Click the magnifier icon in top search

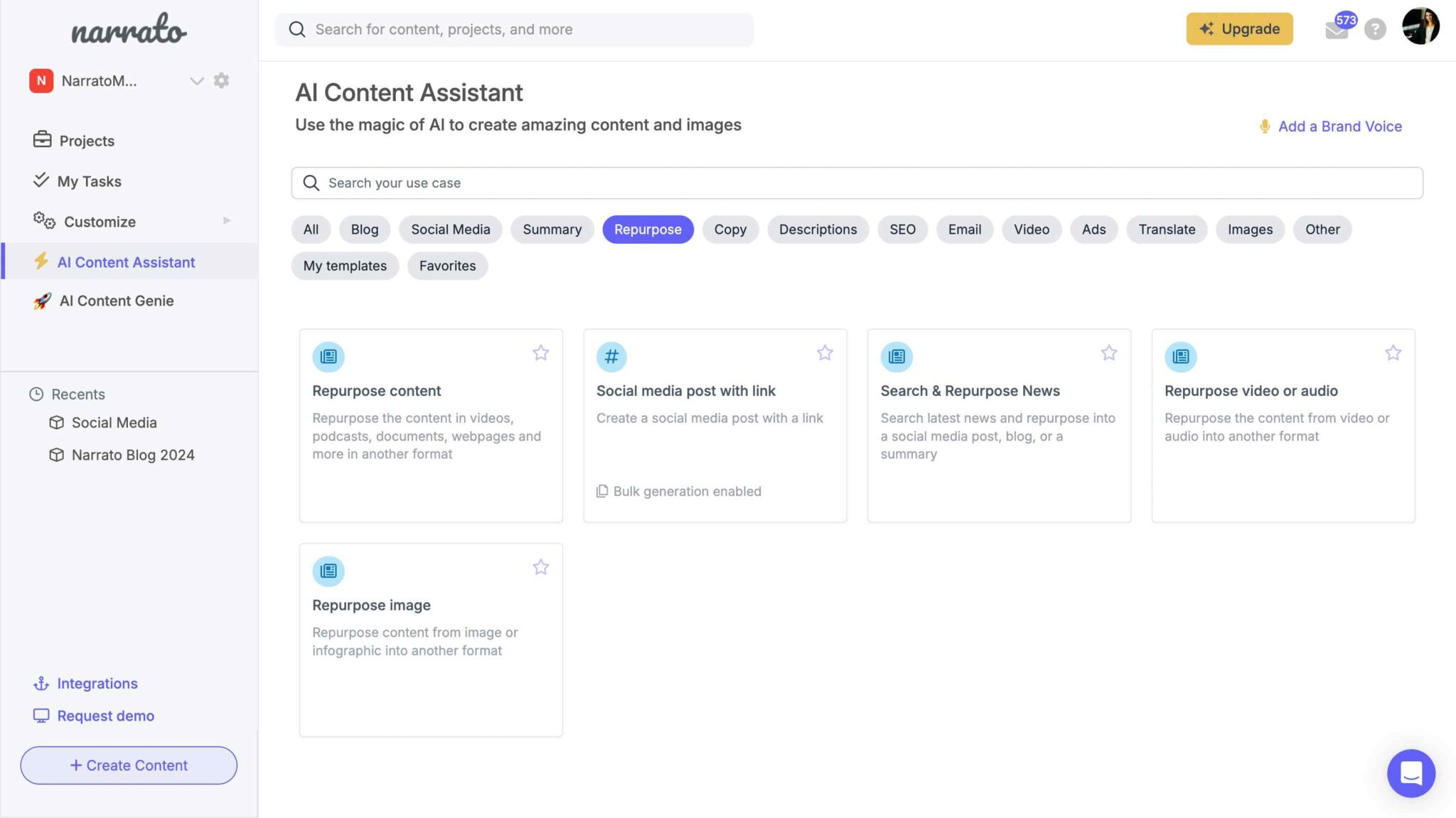coord(297,29)
